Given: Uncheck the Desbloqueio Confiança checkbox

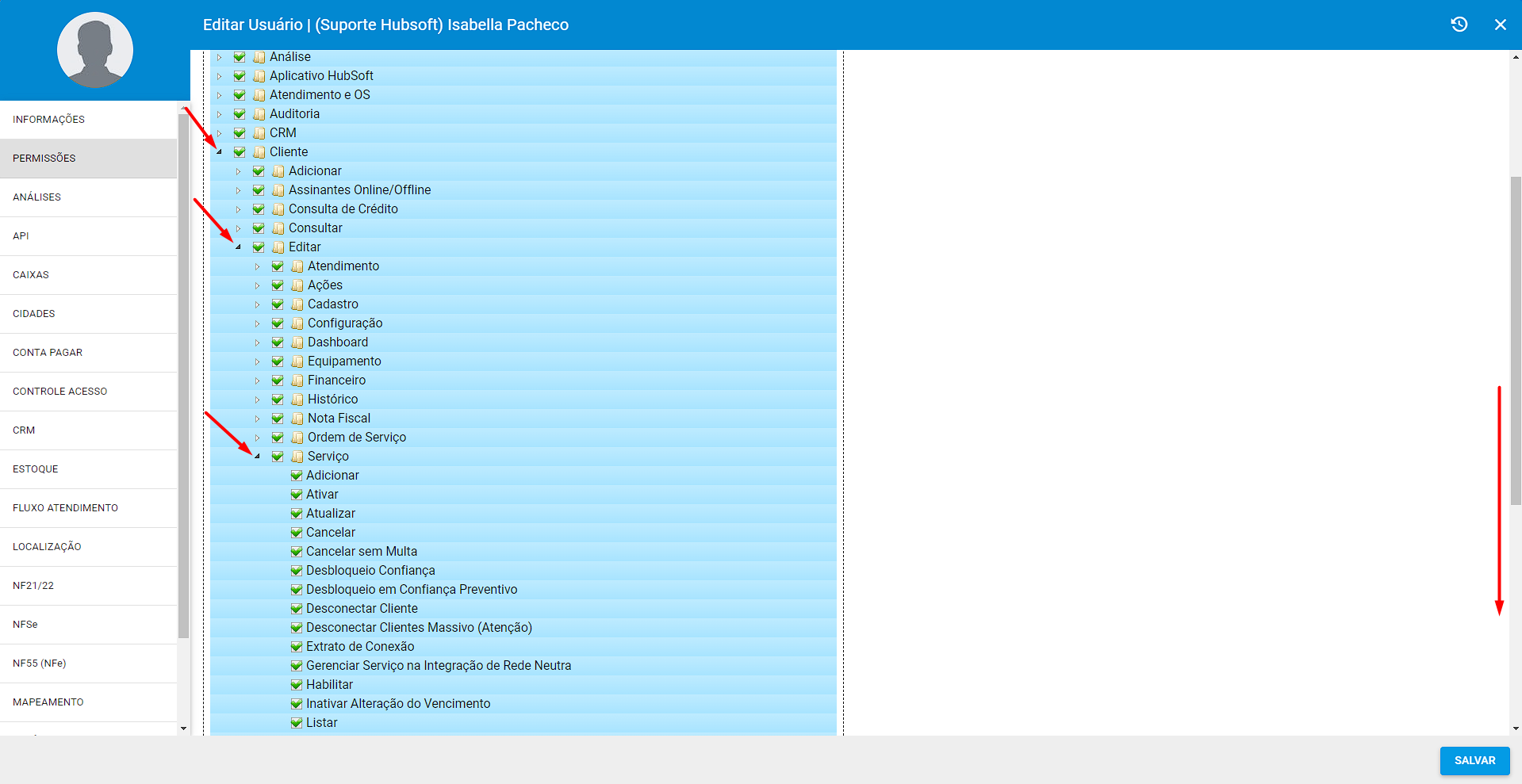Looking at the screenshot, I should [x=297, y=571].
